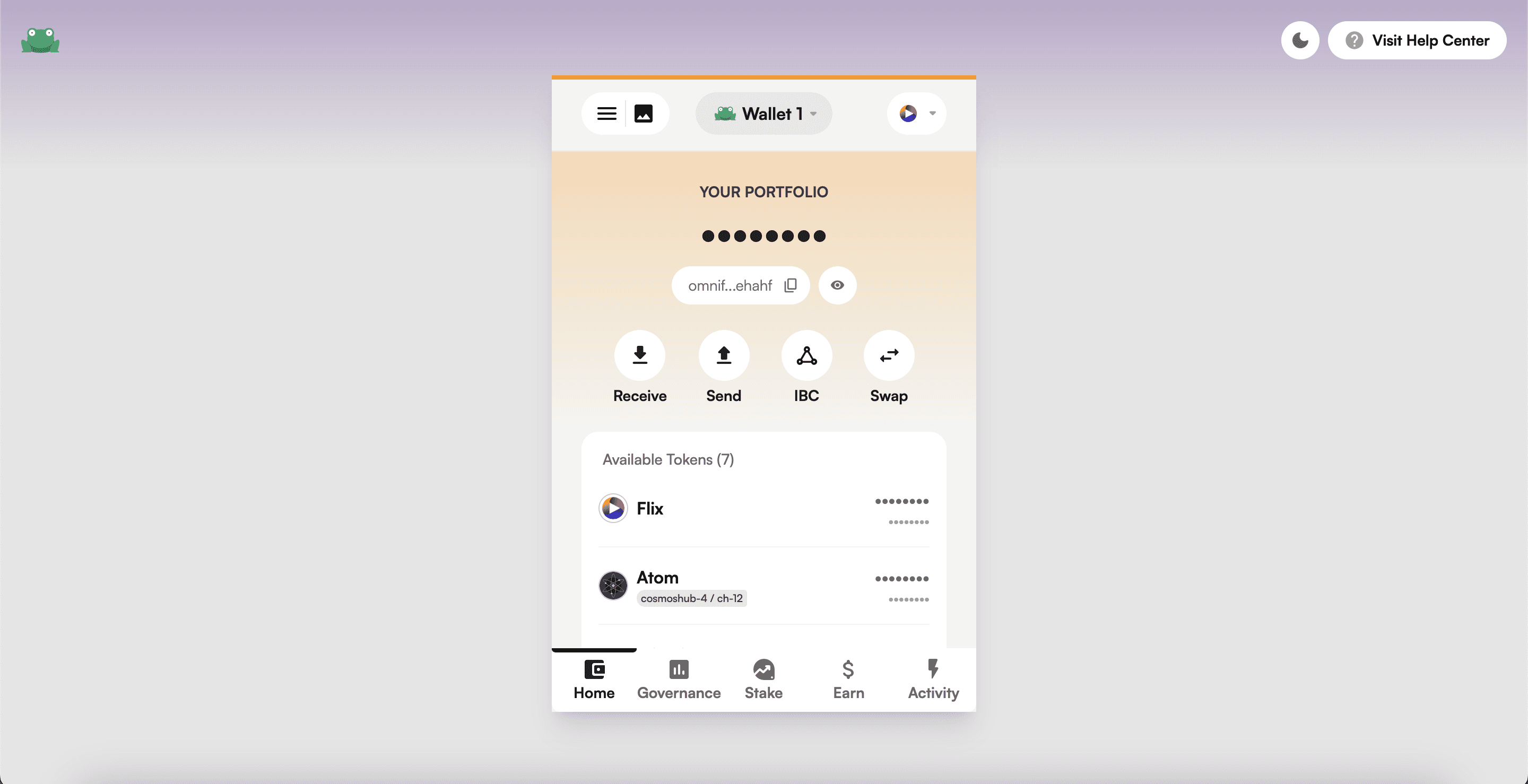Toggle portfolio balance visibility with eye icon
Viewport: 1528px width, 784px height.
coord(837,285)
